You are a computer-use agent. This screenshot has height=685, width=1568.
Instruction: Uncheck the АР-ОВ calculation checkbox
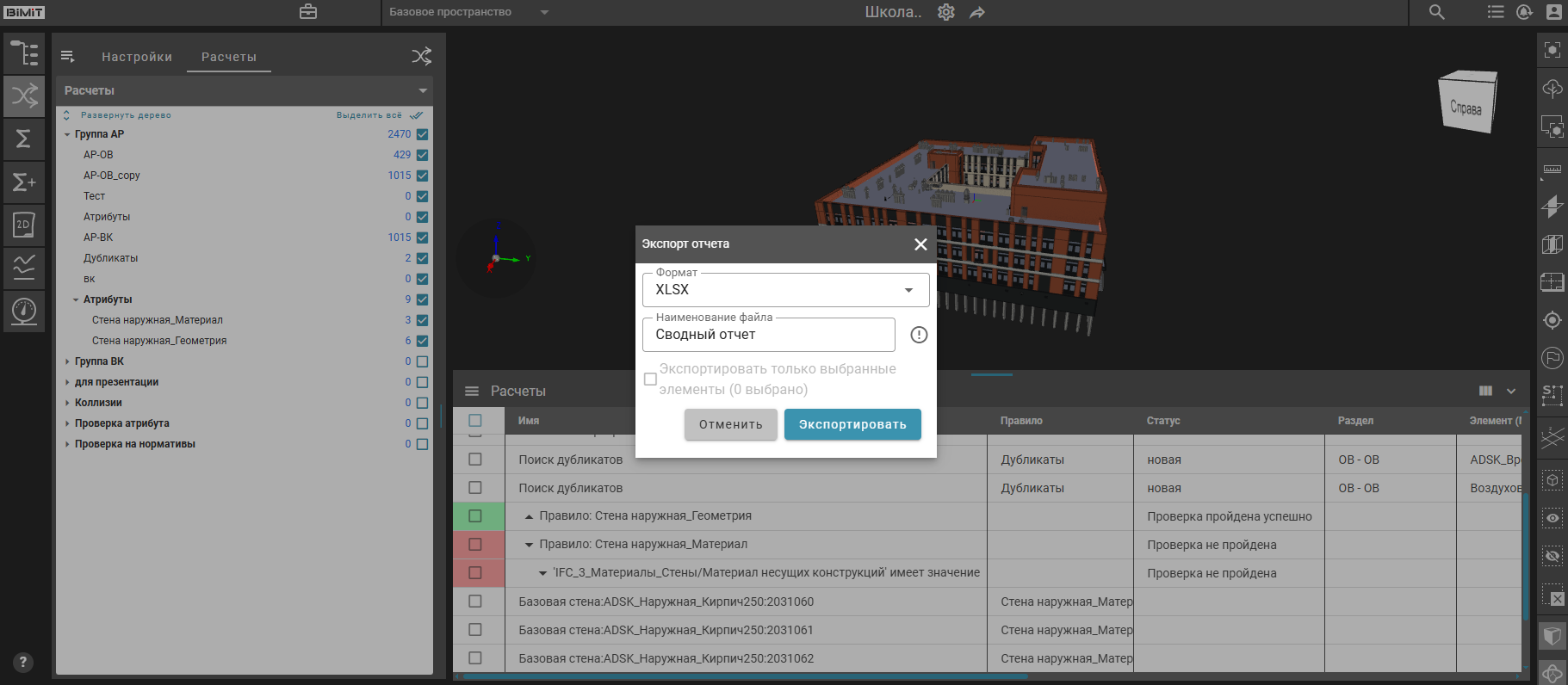422,155
